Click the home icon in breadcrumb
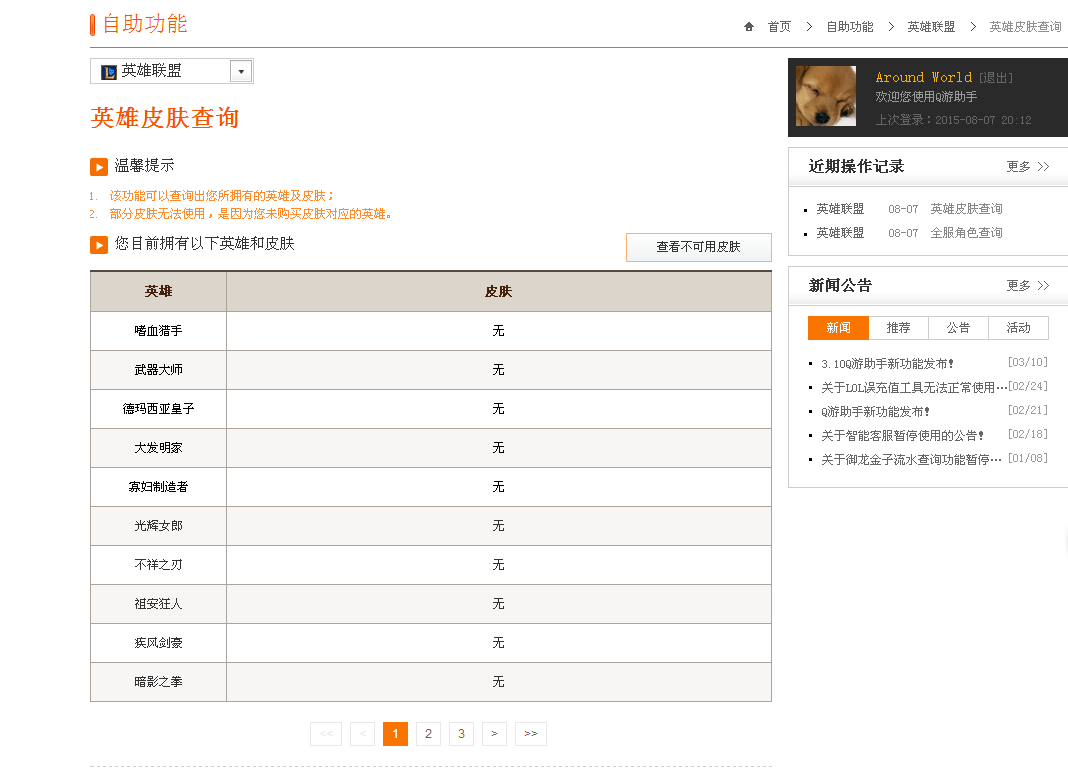This screenshot has width=1068, height=775. point(749,27)
